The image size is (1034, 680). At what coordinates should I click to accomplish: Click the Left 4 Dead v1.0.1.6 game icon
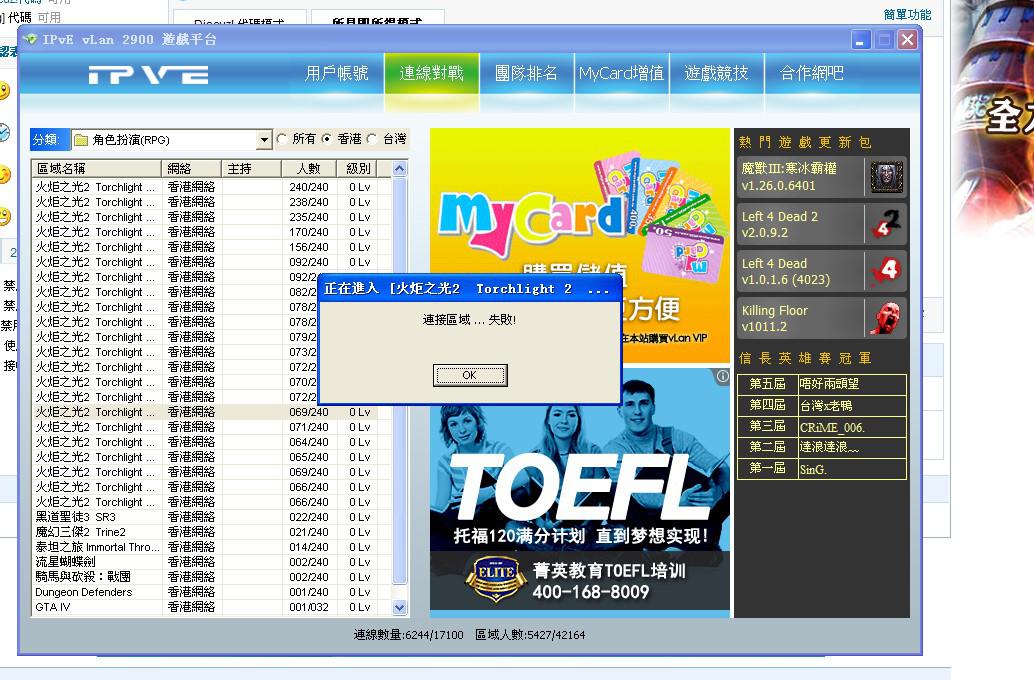tap(886, 271)
